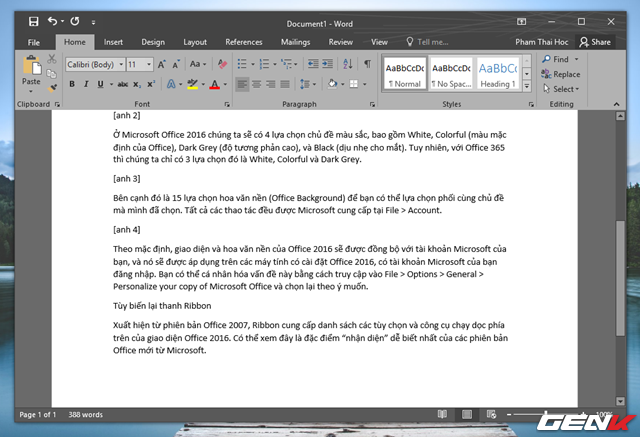Click the Save icon in quick access toolbar
This screenshot has height=437, width=640.
tap(33, 21)
